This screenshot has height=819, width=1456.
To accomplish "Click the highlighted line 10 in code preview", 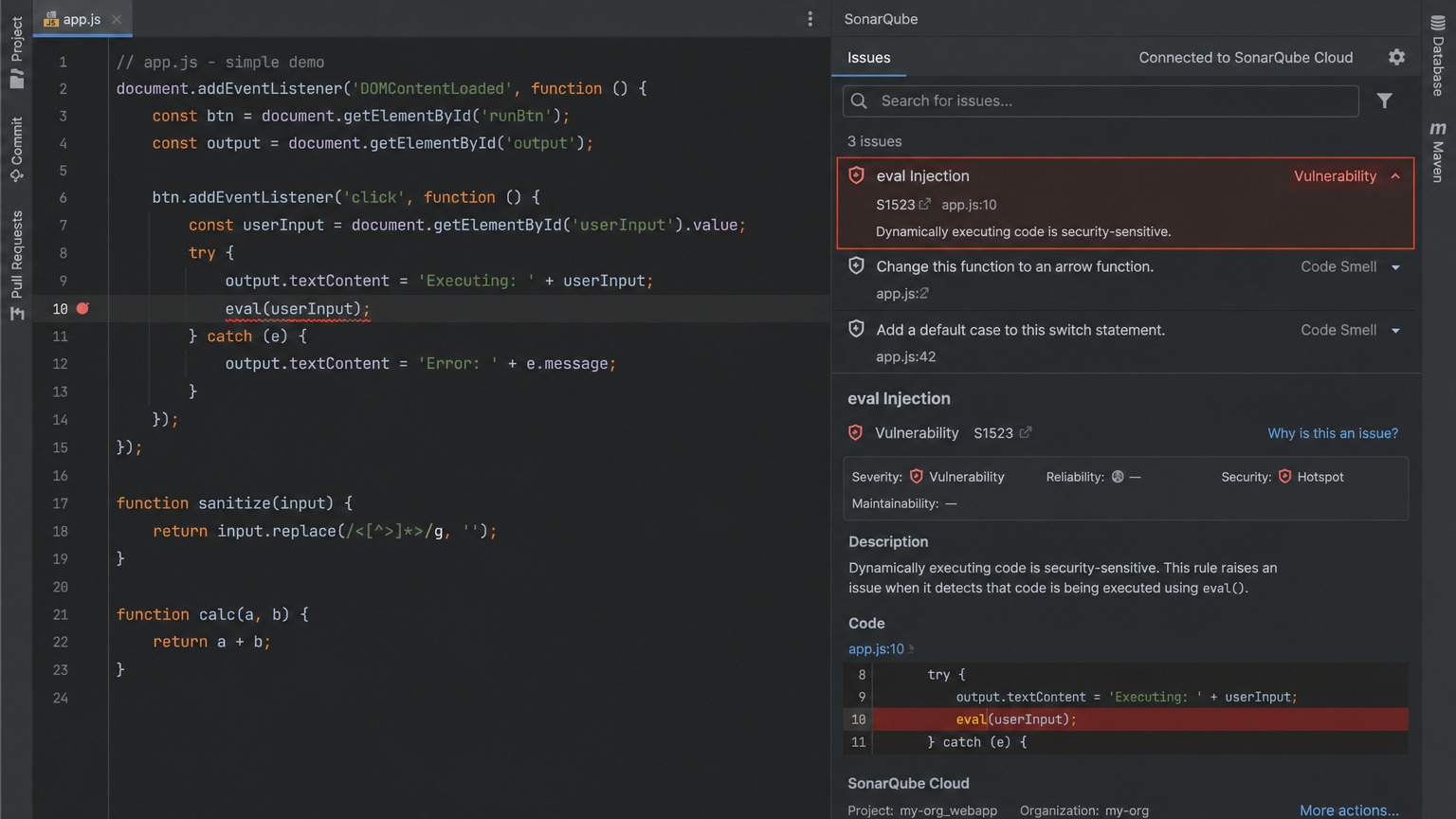I will pos(1125,719).
